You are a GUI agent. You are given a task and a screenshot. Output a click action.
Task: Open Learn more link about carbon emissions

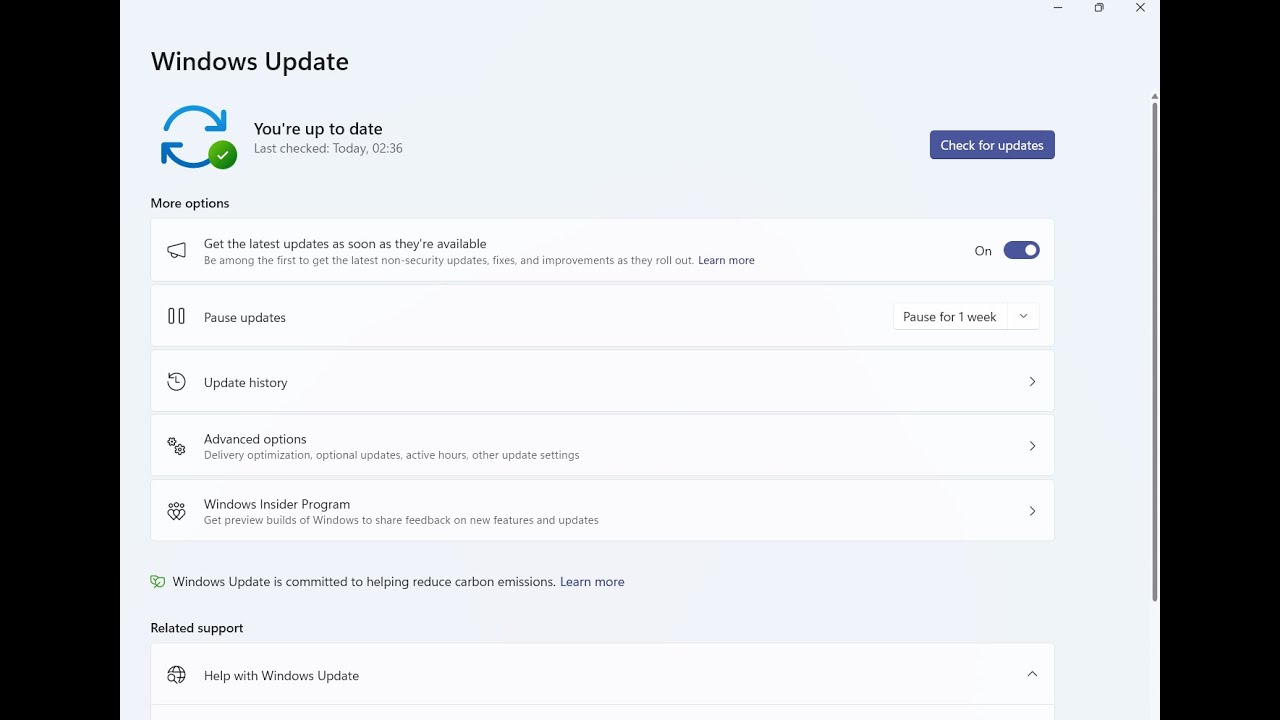(592, 581)
